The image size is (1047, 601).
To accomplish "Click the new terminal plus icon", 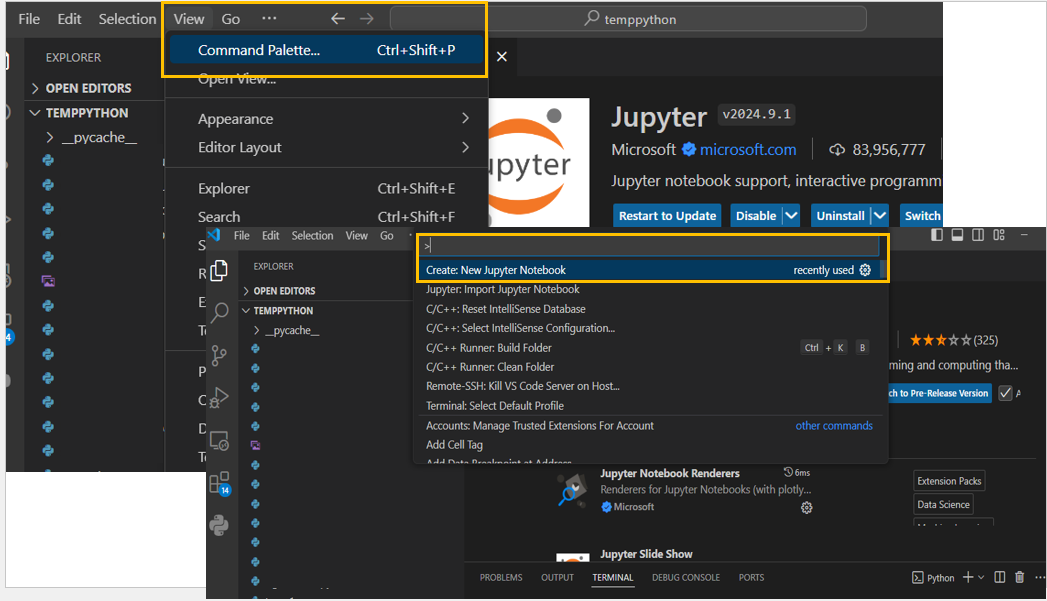I will [x=968, y=578].
